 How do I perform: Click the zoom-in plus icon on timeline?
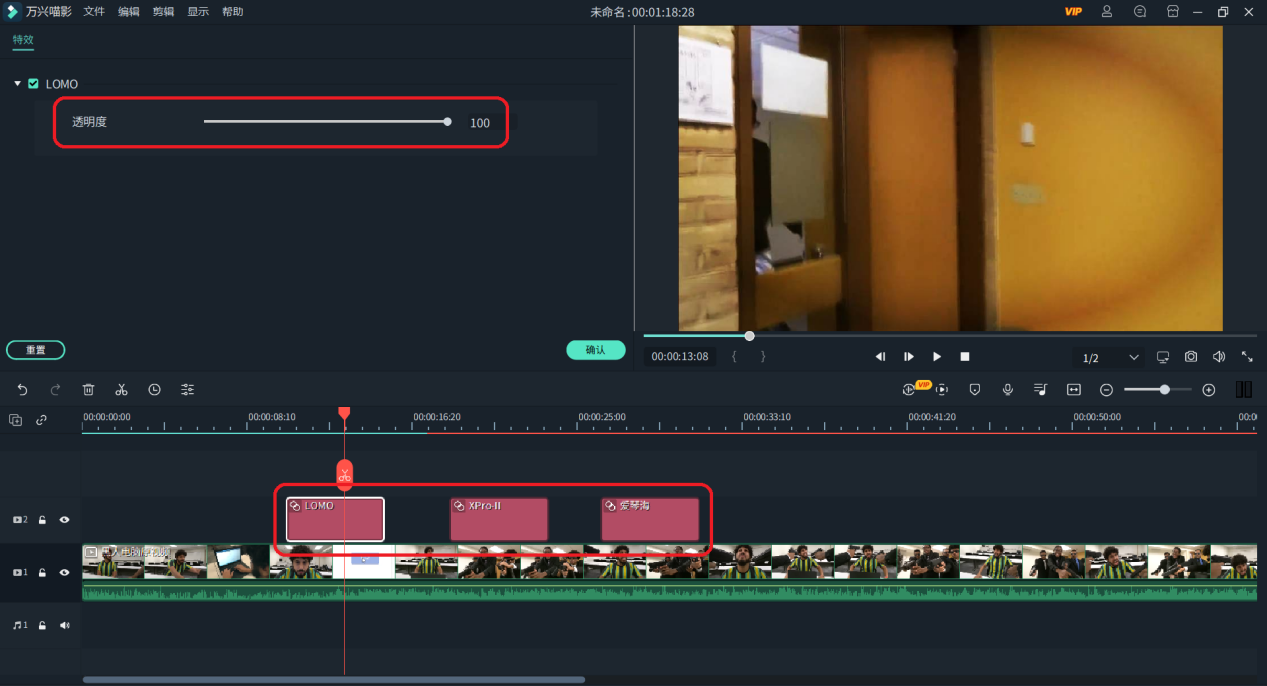[x=1208, y=390]
